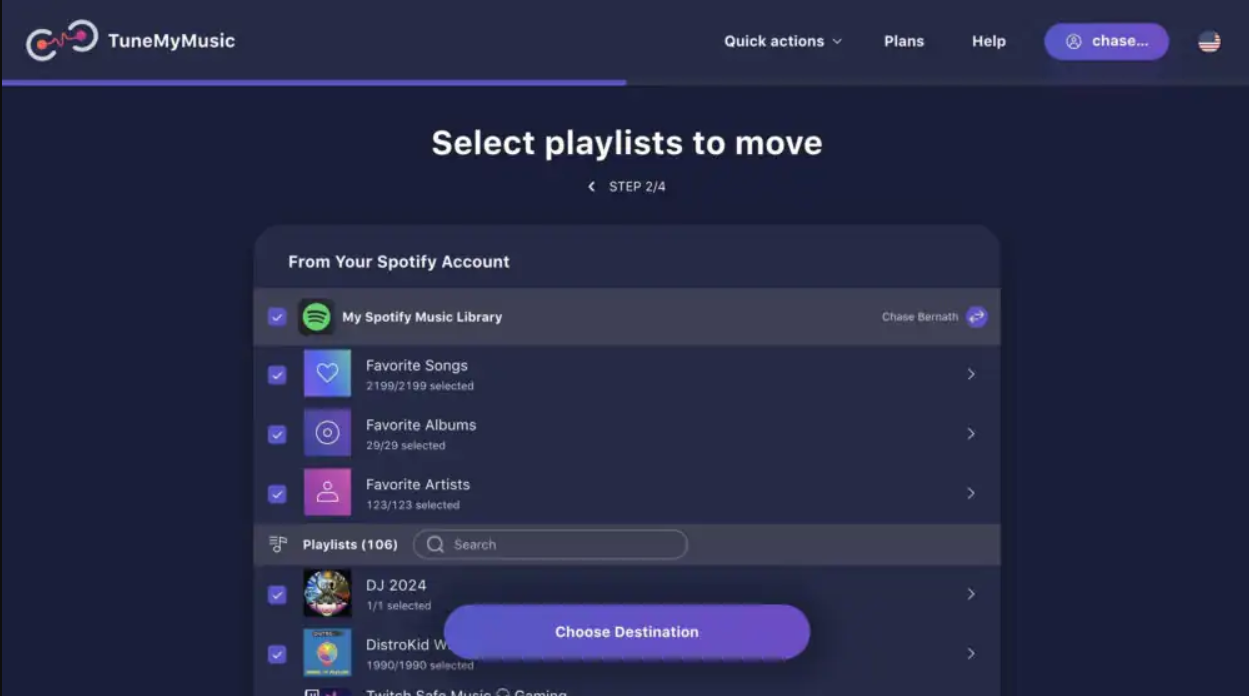1249x696 pixels.
Task: Click the STEP 2/4 label
Action: (x=637, y=187)
